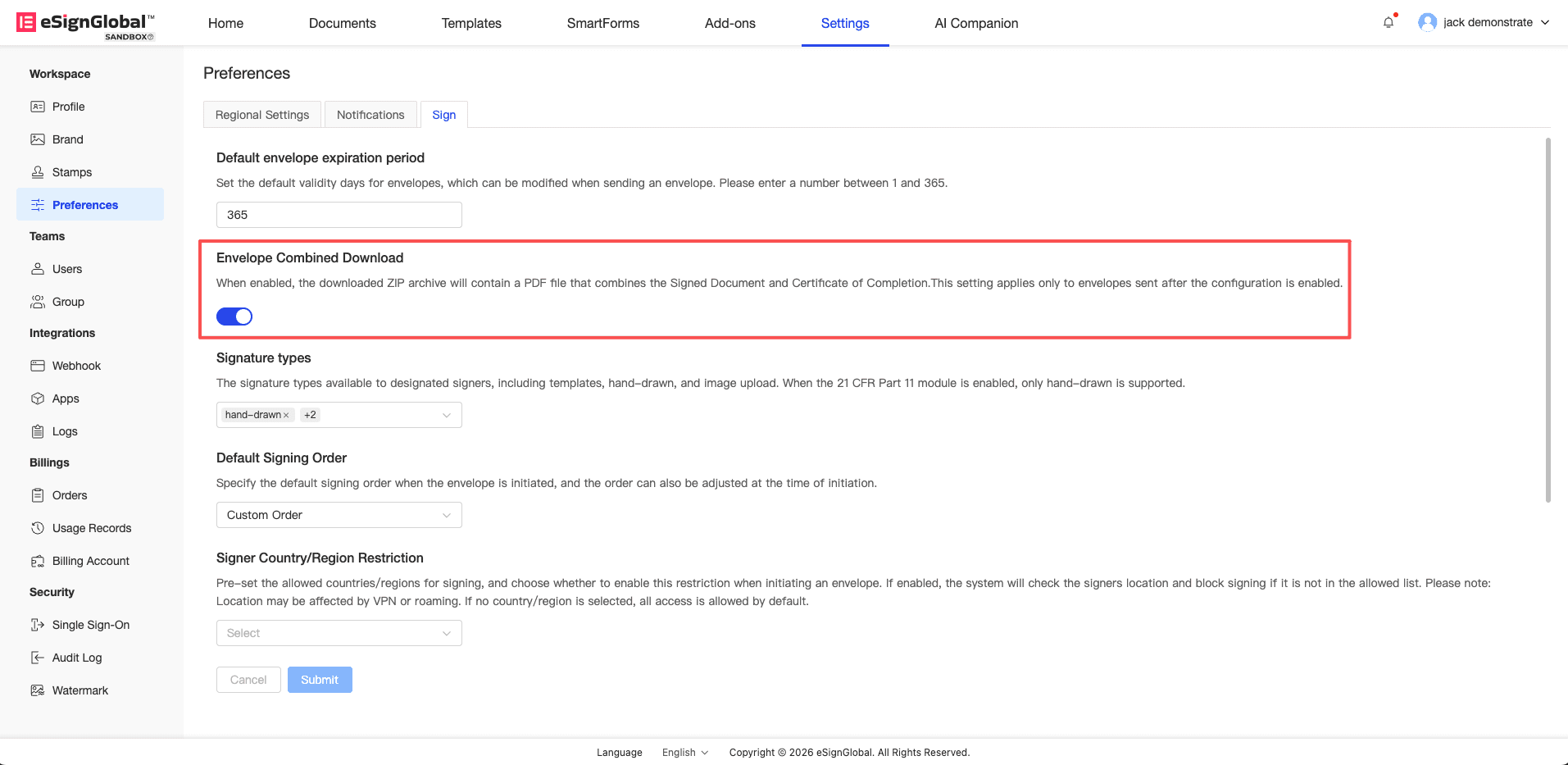Click the envelope expiration days input field
Screen dimensions: 1568x765
pyautogui.click(x=339, y=215)
